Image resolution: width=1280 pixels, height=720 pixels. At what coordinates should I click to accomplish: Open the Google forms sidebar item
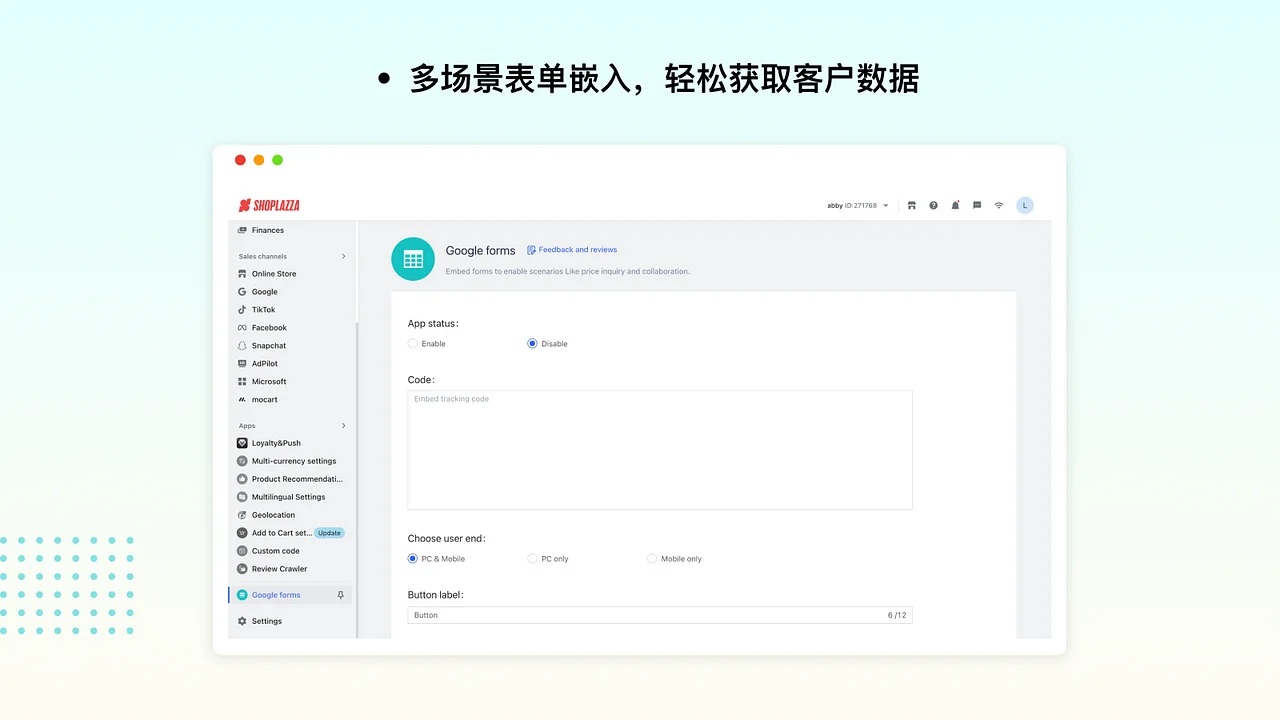[x=291, y=595]
